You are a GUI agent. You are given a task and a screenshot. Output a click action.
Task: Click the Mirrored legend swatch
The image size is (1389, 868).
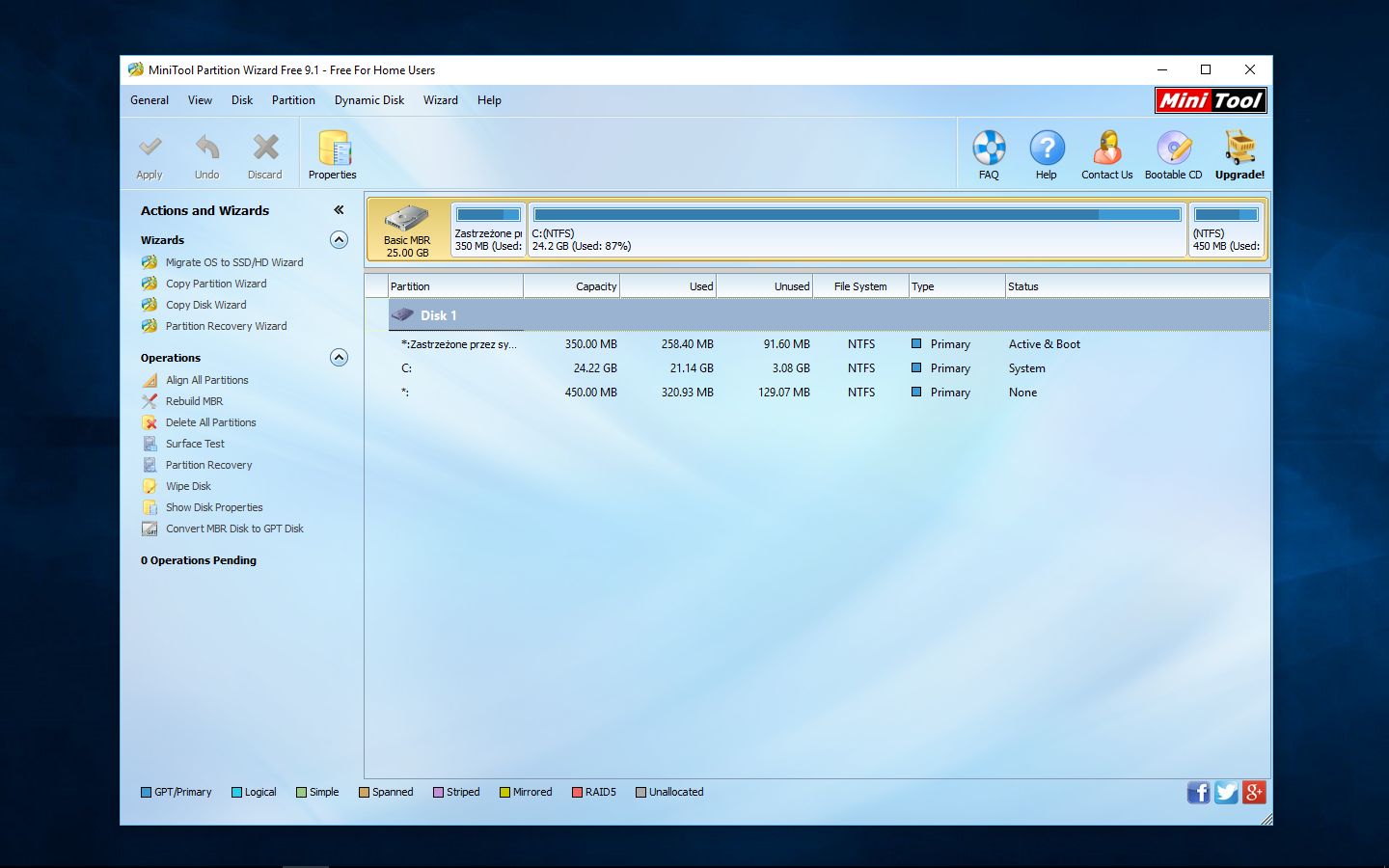tap(504, 793)
